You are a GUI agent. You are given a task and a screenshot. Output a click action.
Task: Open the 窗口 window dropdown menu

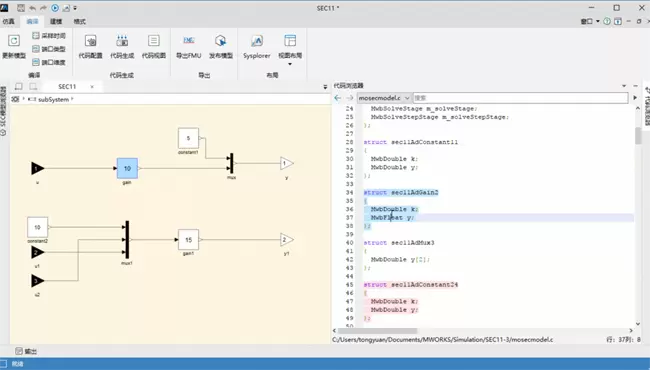[589, 21]
